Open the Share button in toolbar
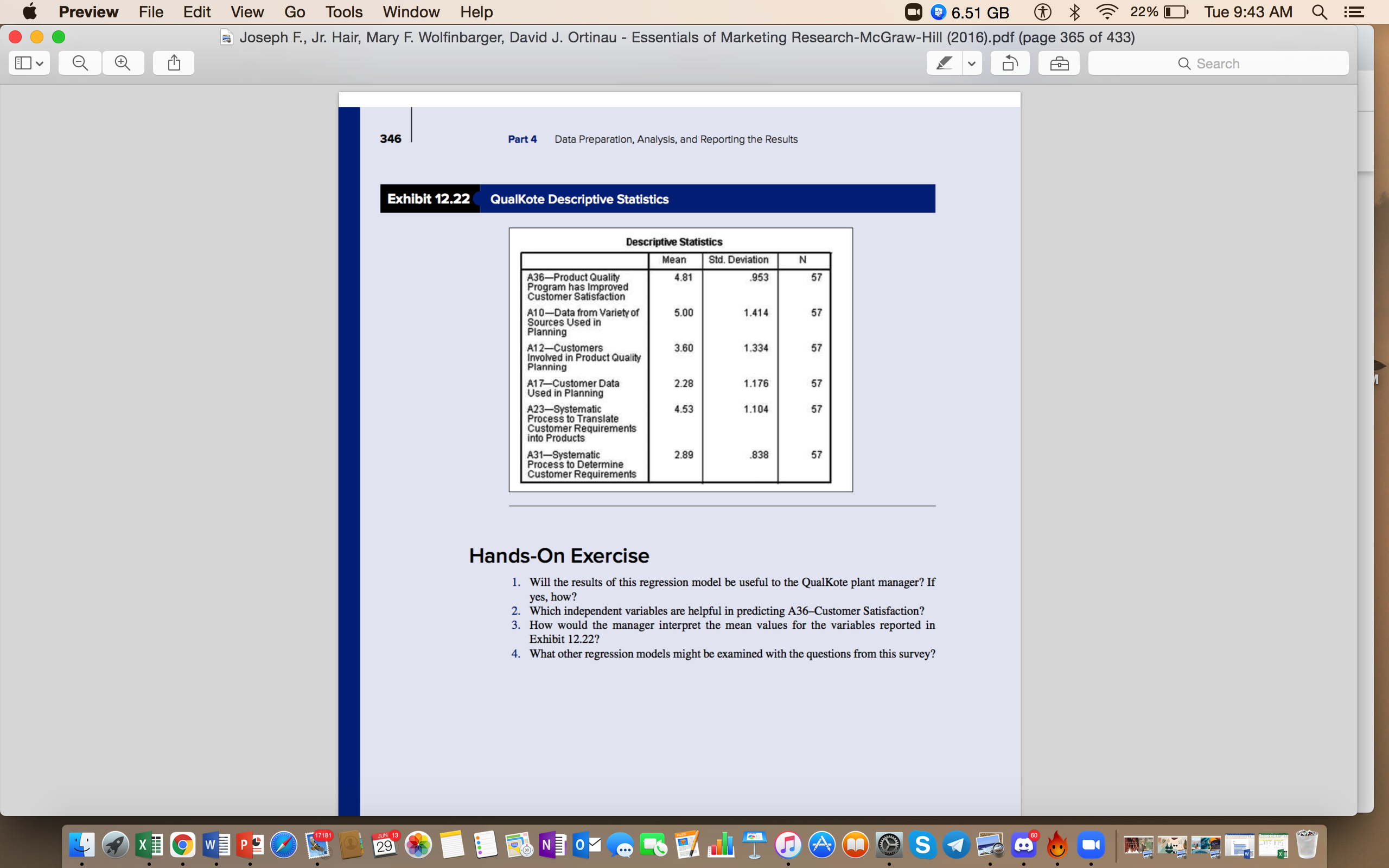This screenshot has width=1389, height=868. coord(173,63)
